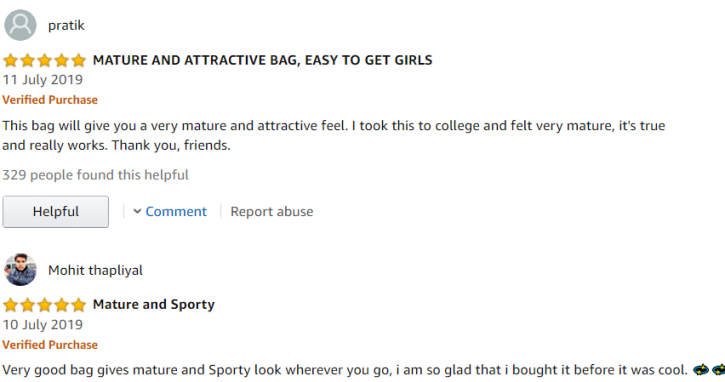Open Mohit thapliyal's reviewer name
The image size is (725, 382).
[95, 270]
